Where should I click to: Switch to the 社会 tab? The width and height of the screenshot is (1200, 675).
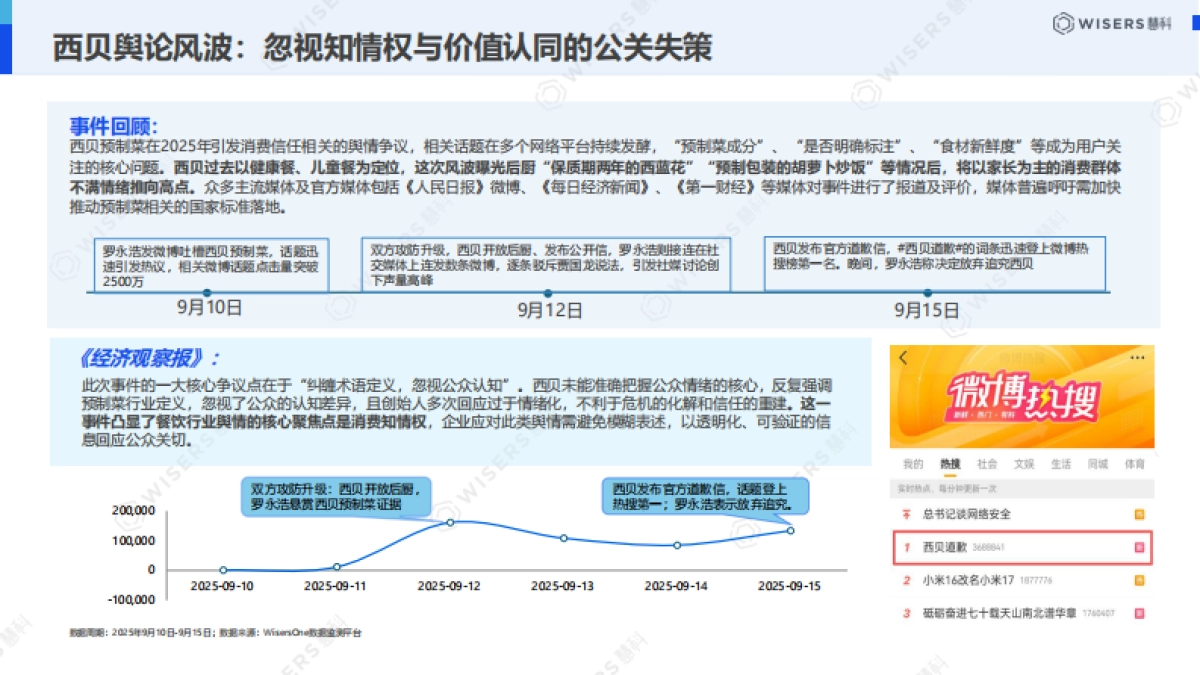click(986, 464)
